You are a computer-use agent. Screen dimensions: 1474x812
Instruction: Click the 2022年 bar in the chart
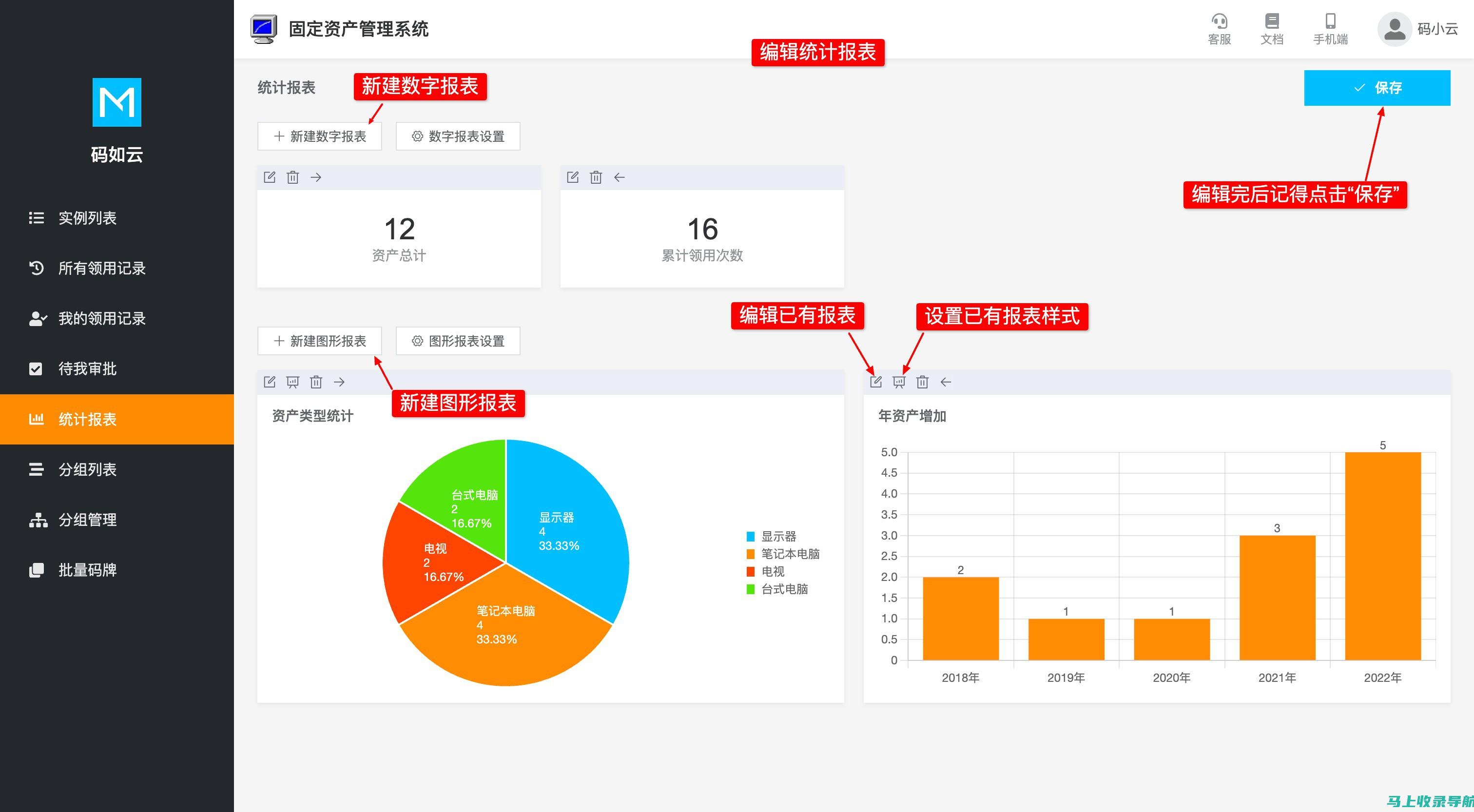(x=1383, y=556)
